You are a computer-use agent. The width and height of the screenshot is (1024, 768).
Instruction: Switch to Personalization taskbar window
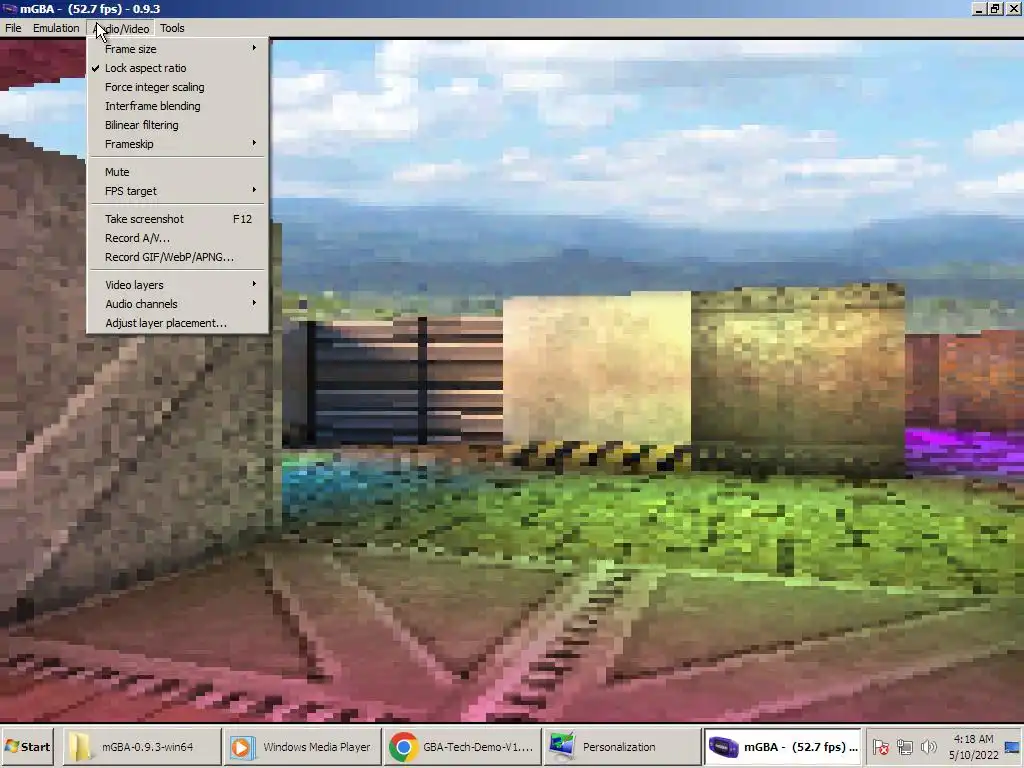coord(623,746)
